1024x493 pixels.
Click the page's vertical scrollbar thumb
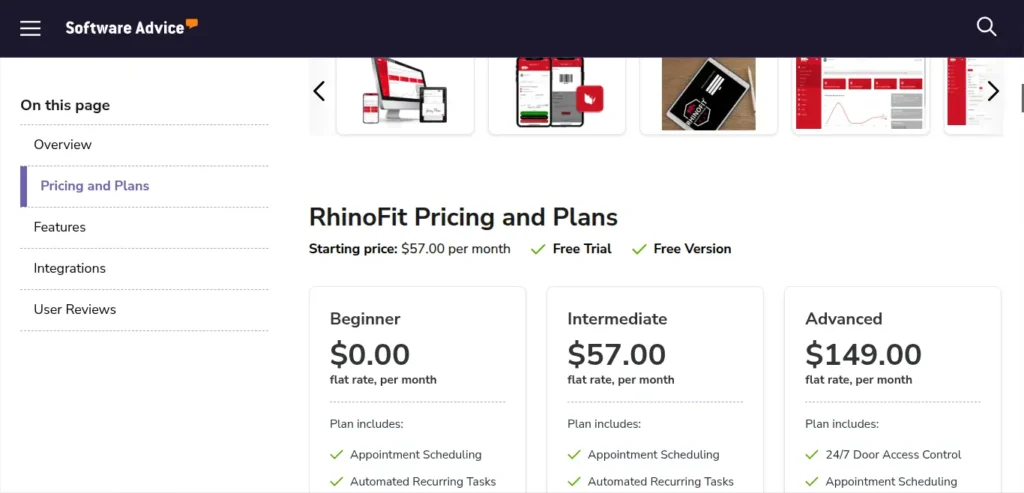1020,98
